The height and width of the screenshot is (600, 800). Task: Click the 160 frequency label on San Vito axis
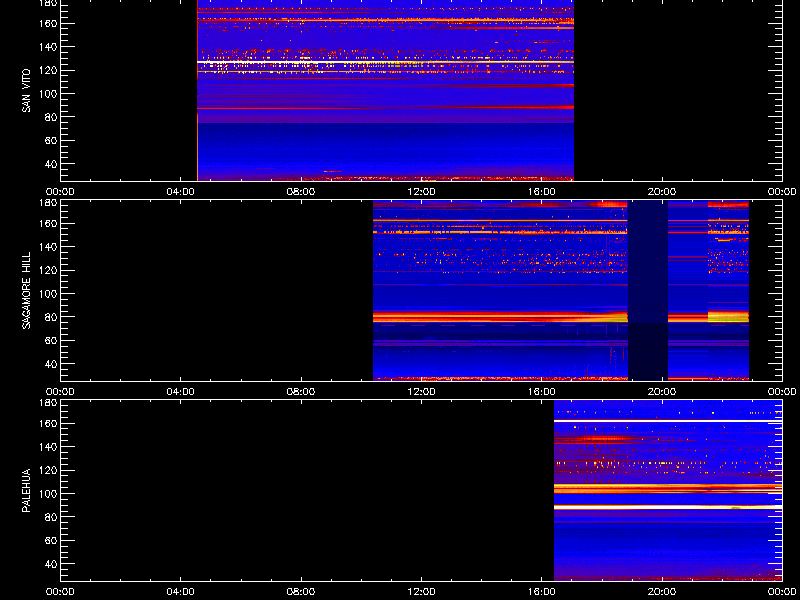pyautogui.click(x=48, y=23)
